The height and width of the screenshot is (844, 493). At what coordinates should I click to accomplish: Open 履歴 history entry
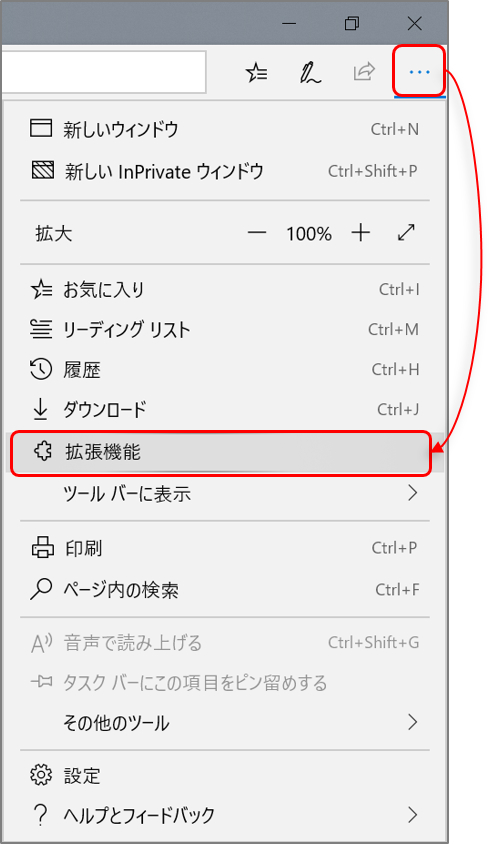point(224,370)
